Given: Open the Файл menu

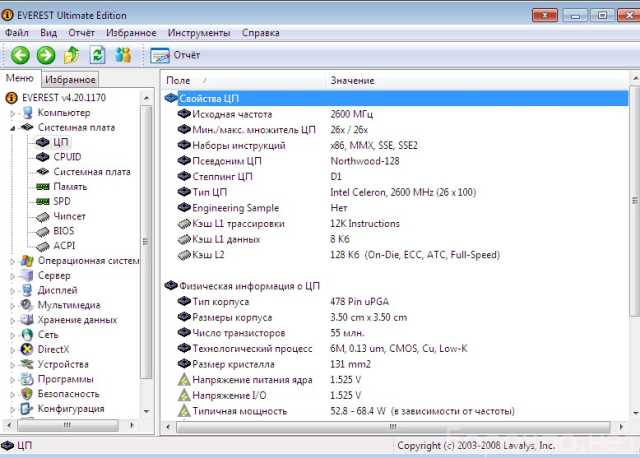Looking at the screenshot, I should (17, 33).
